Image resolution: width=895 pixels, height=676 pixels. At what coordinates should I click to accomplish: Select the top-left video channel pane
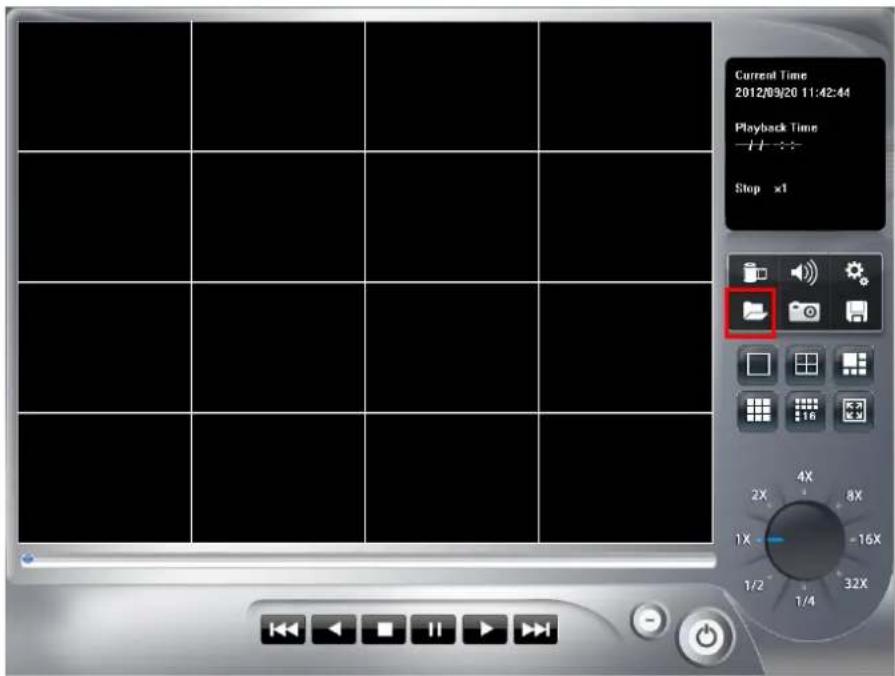click(104, 86)
